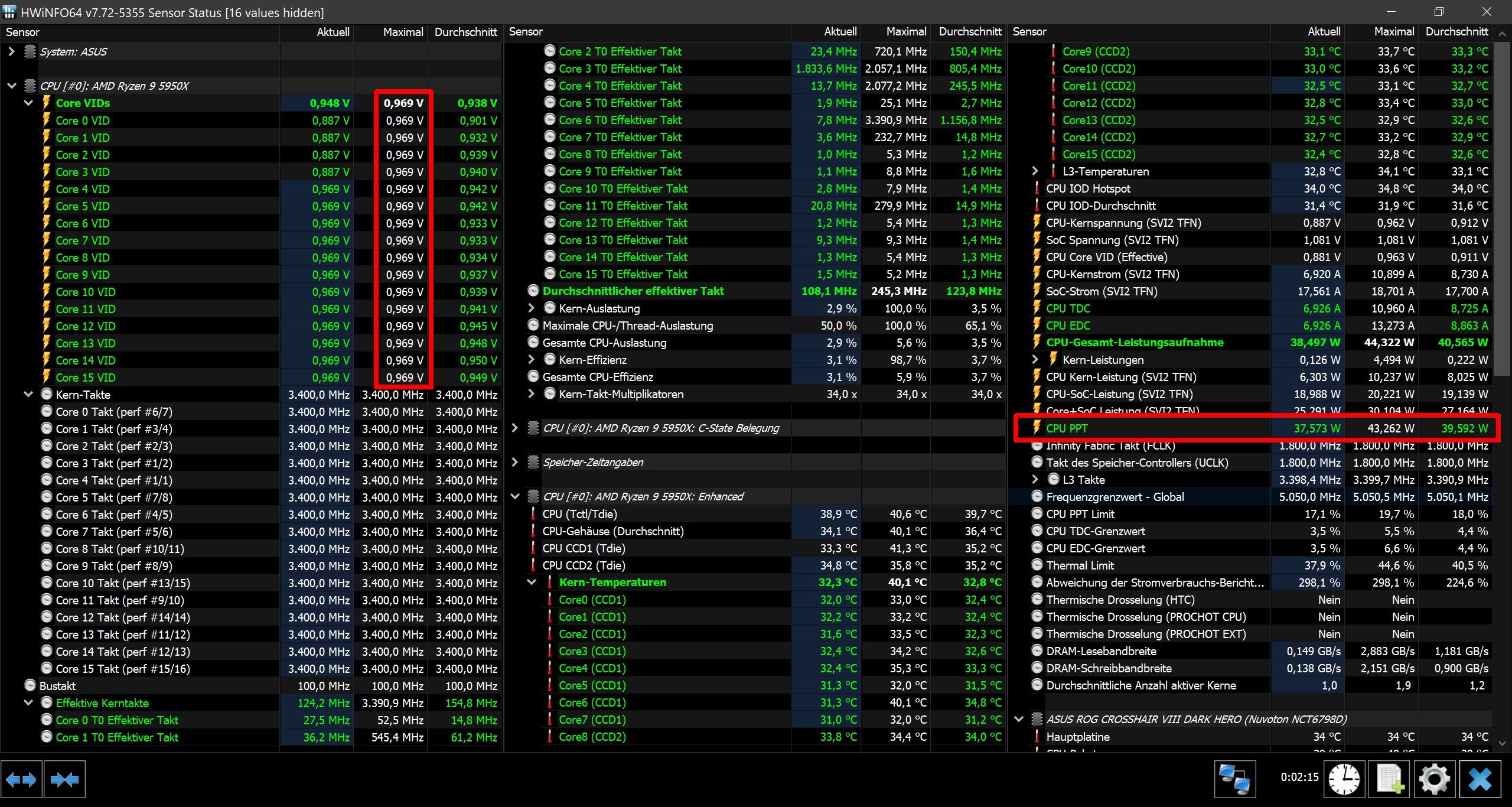The width and height of the screenshot is (1512, 807).
Task: Collapse the Kern-Temperaturen group
Action: pos(532,583)
